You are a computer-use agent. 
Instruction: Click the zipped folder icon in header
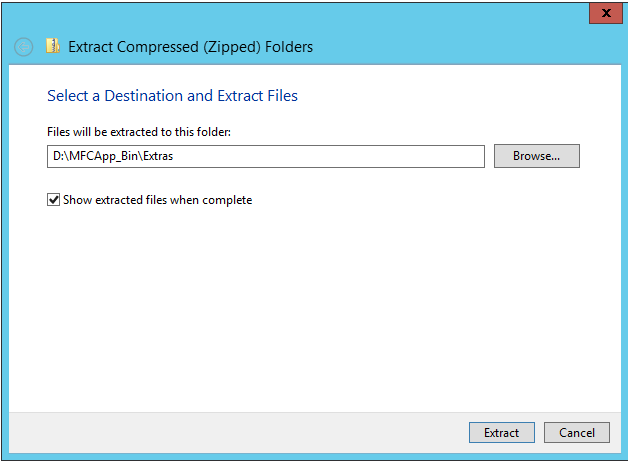(52, 46)
